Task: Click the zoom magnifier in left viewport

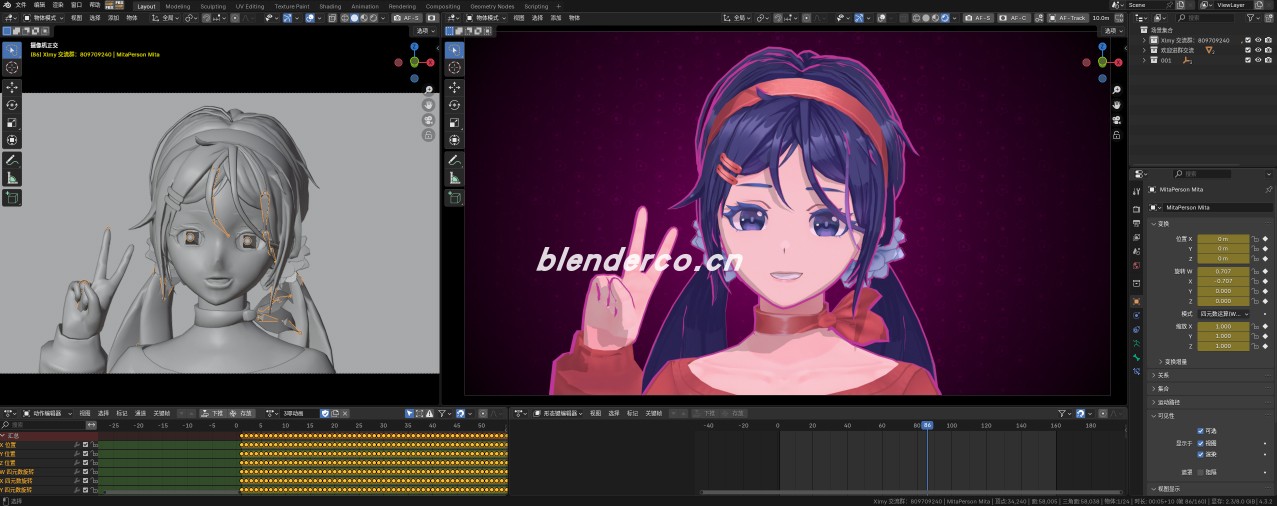Action: [x=428, y=90]
